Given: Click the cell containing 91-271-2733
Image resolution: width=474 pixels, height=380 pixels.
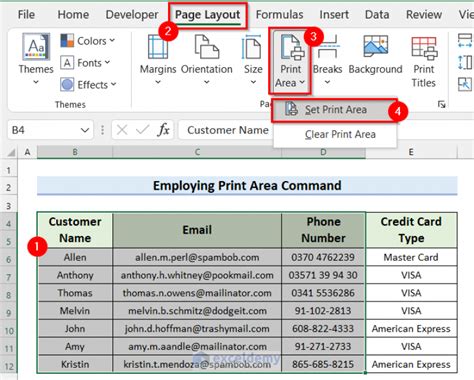Looking at the screenshot, I should pyautogui.click(x=323, y=347).
